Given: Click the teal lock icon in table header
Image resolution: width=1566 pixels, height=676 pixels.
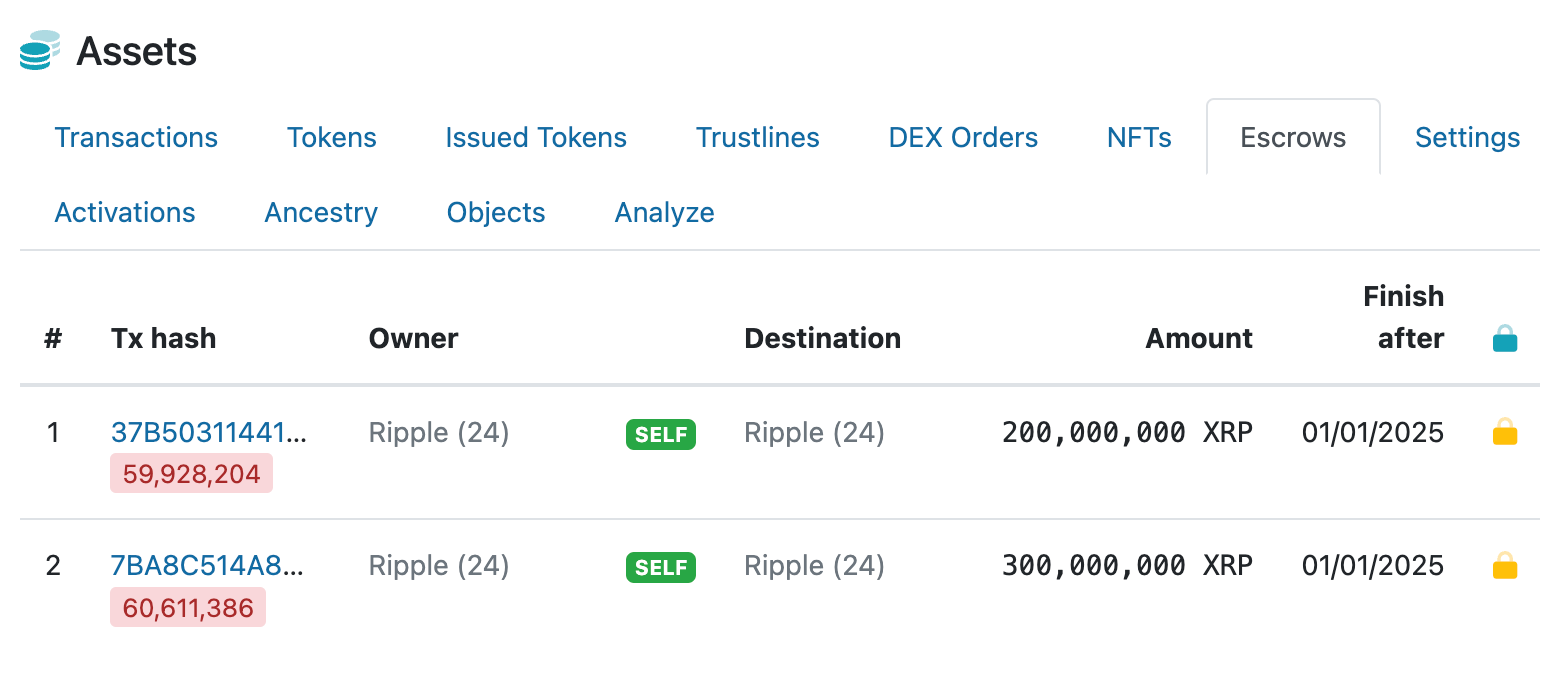Looking at the screenshot, I should pyautogui.click(x=1504, y=338).
